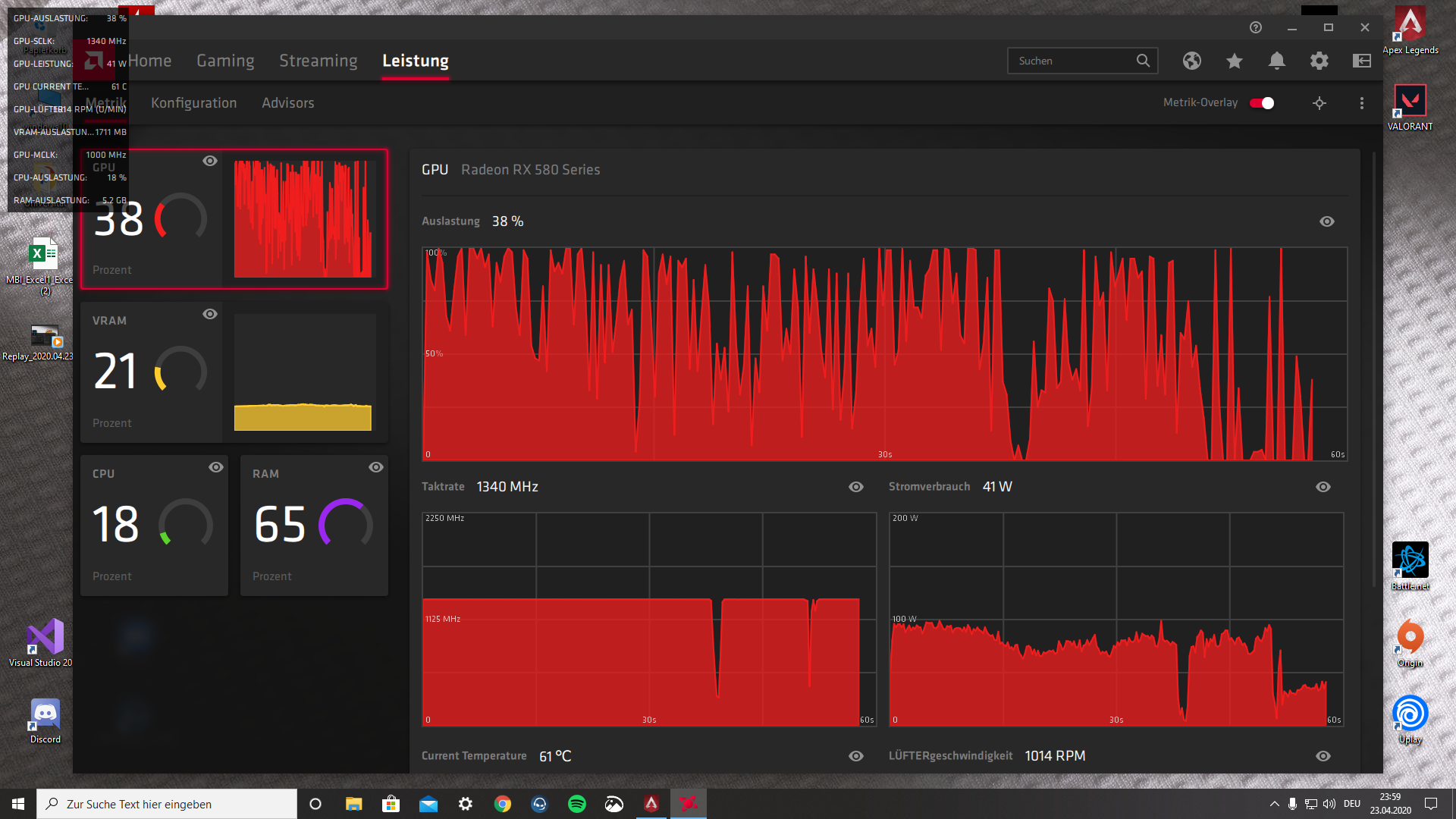This screenshot has width=1456, height=819.
Task: Hide Stromverbrauch metric with eye icon
Action: point(1323,487)
